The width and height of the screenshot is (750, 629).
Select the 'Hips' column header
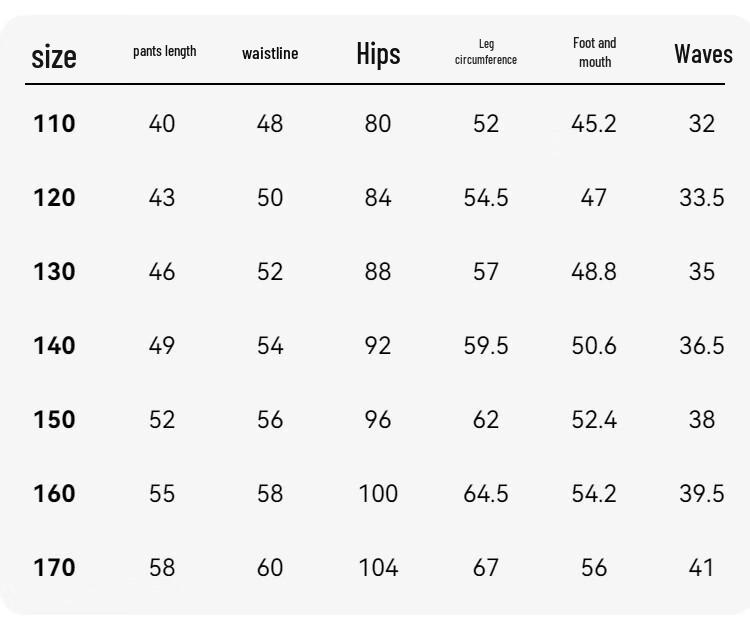point(378,54)
